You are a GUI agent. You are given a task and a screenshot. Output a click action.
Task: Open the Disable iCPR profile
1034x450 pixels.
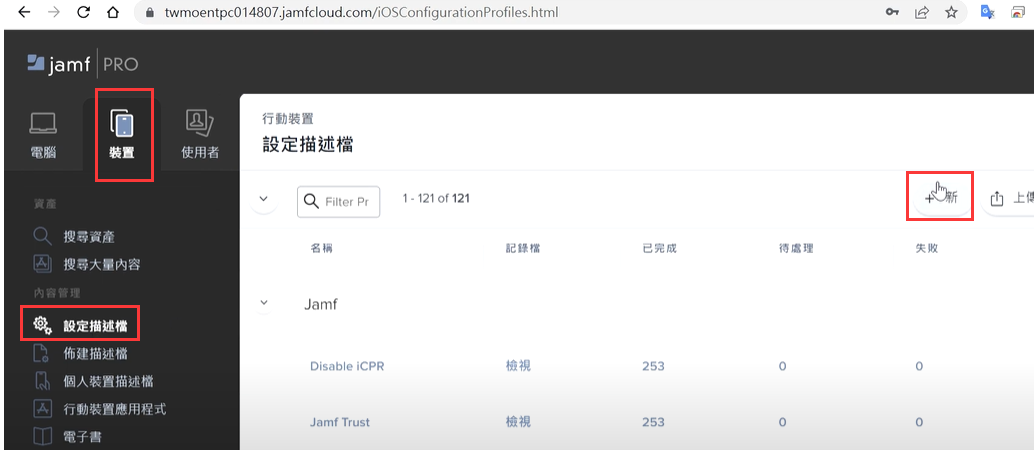[347, 366]
